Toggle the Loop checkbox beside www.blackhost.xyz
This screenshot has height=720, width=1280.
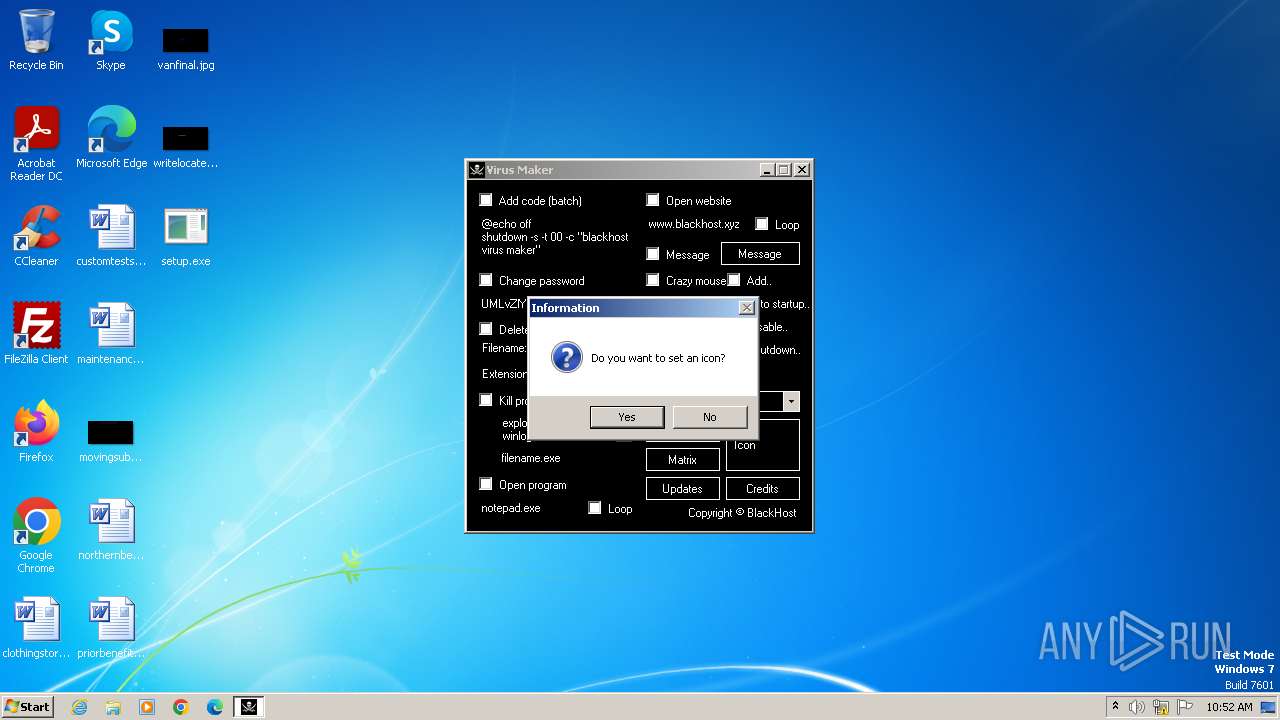click(x=762, y=224)
